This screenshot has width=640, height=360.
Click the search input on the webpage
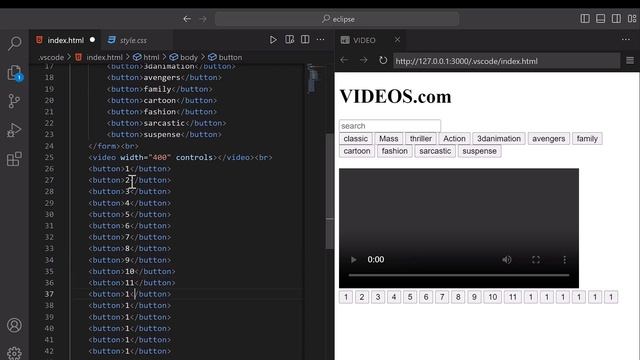[390, 126]
